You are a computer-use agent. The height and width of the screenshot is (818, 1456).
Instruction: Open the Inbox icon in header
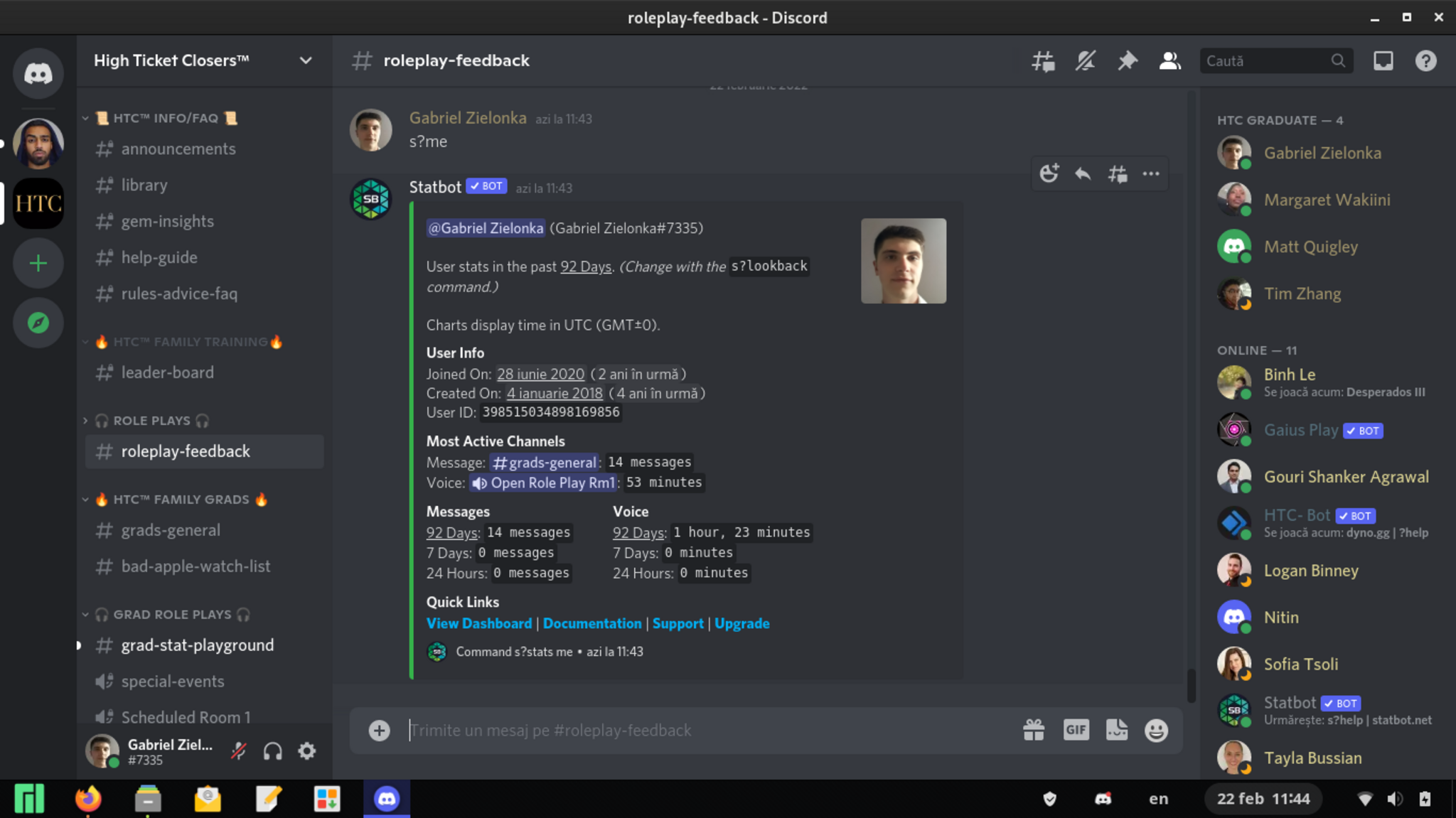(1383, 61)
